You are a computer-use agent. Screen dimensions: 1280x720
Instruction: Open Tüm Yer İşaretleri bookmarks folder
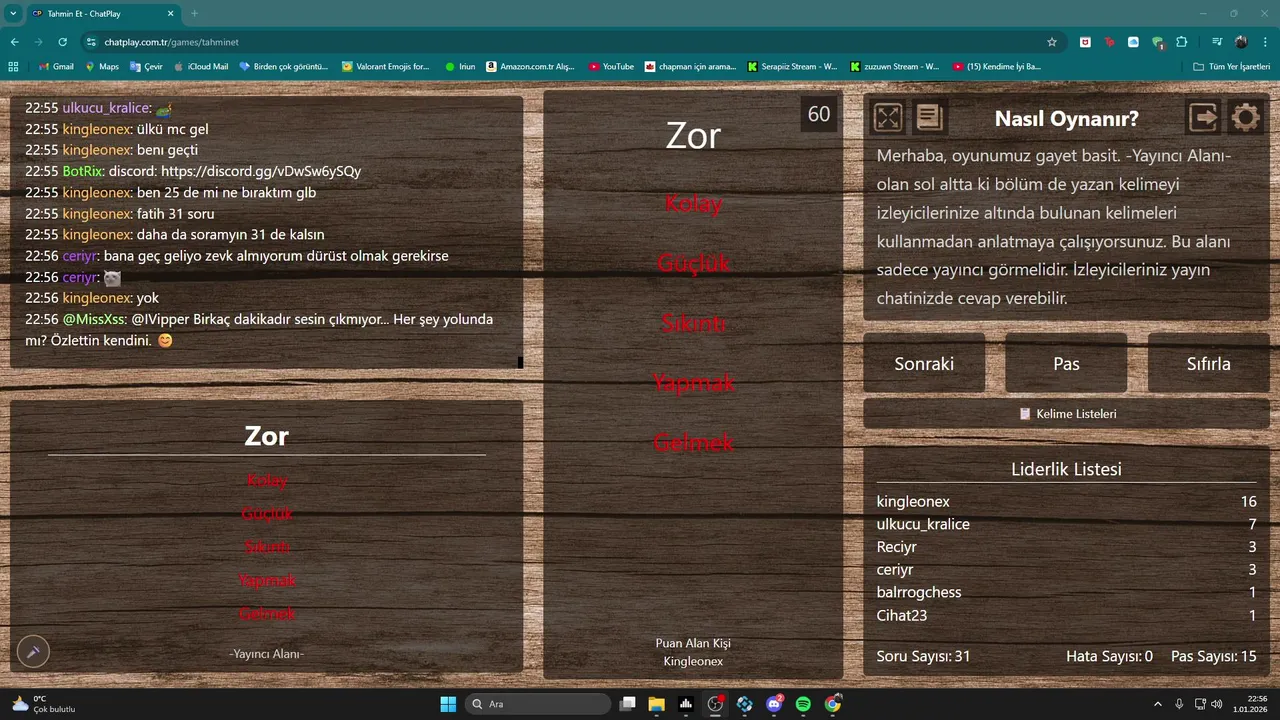click(1231, 66)
